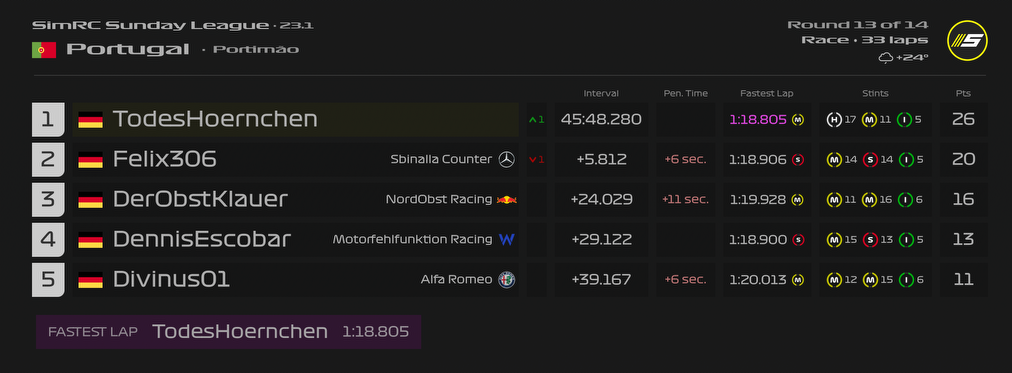
Task: Click the German flag next to DennisEscobar
Action: tap(90, 240)
